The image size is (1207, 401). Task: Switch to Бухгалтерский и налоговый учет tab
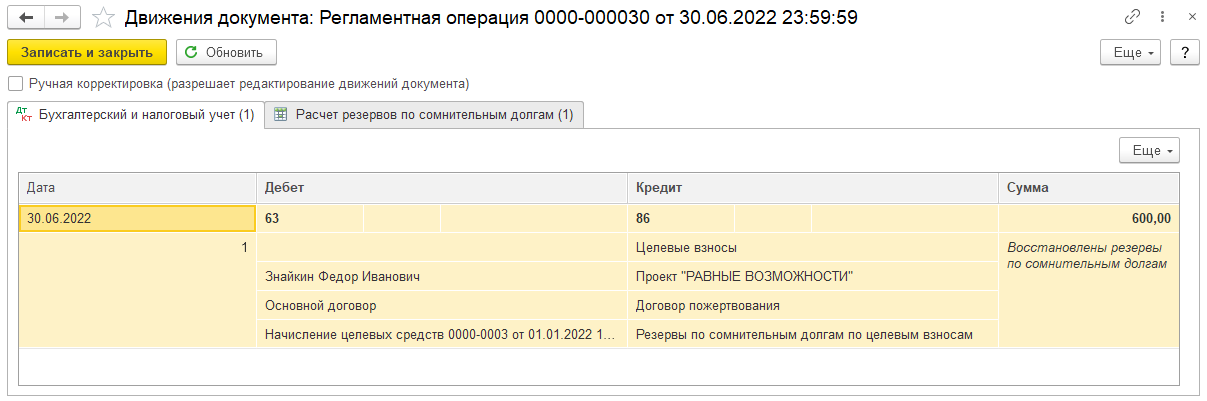[135, 115]
